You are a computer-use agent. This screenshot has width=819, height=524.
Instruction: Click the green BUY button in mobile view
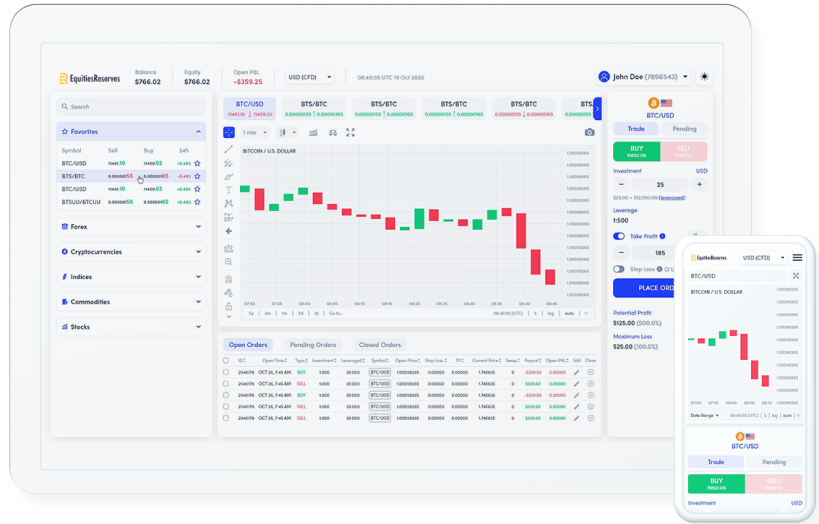(x=716, y=484)
